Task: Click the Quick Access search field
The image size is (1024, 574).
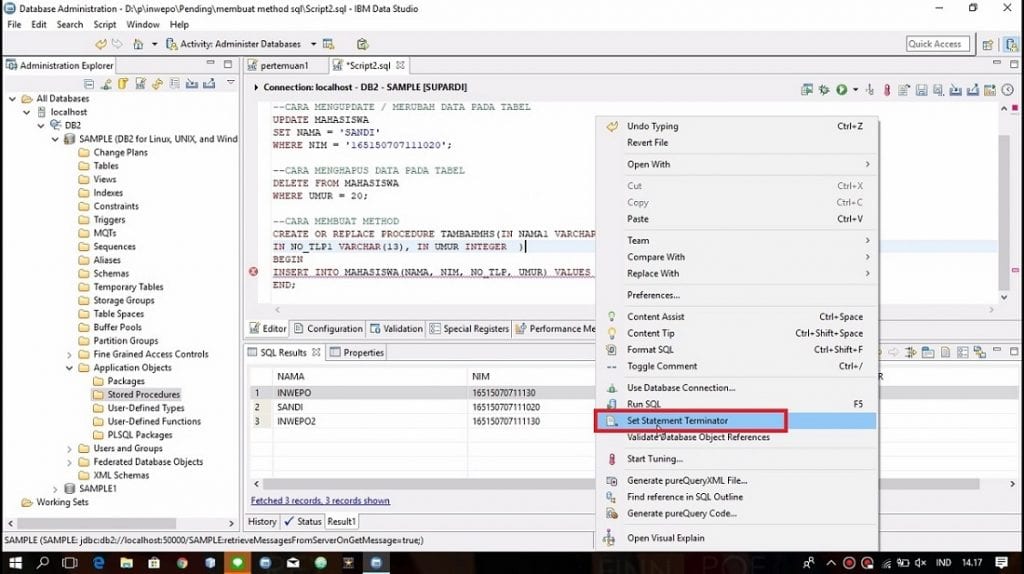Action: [936, 44]
